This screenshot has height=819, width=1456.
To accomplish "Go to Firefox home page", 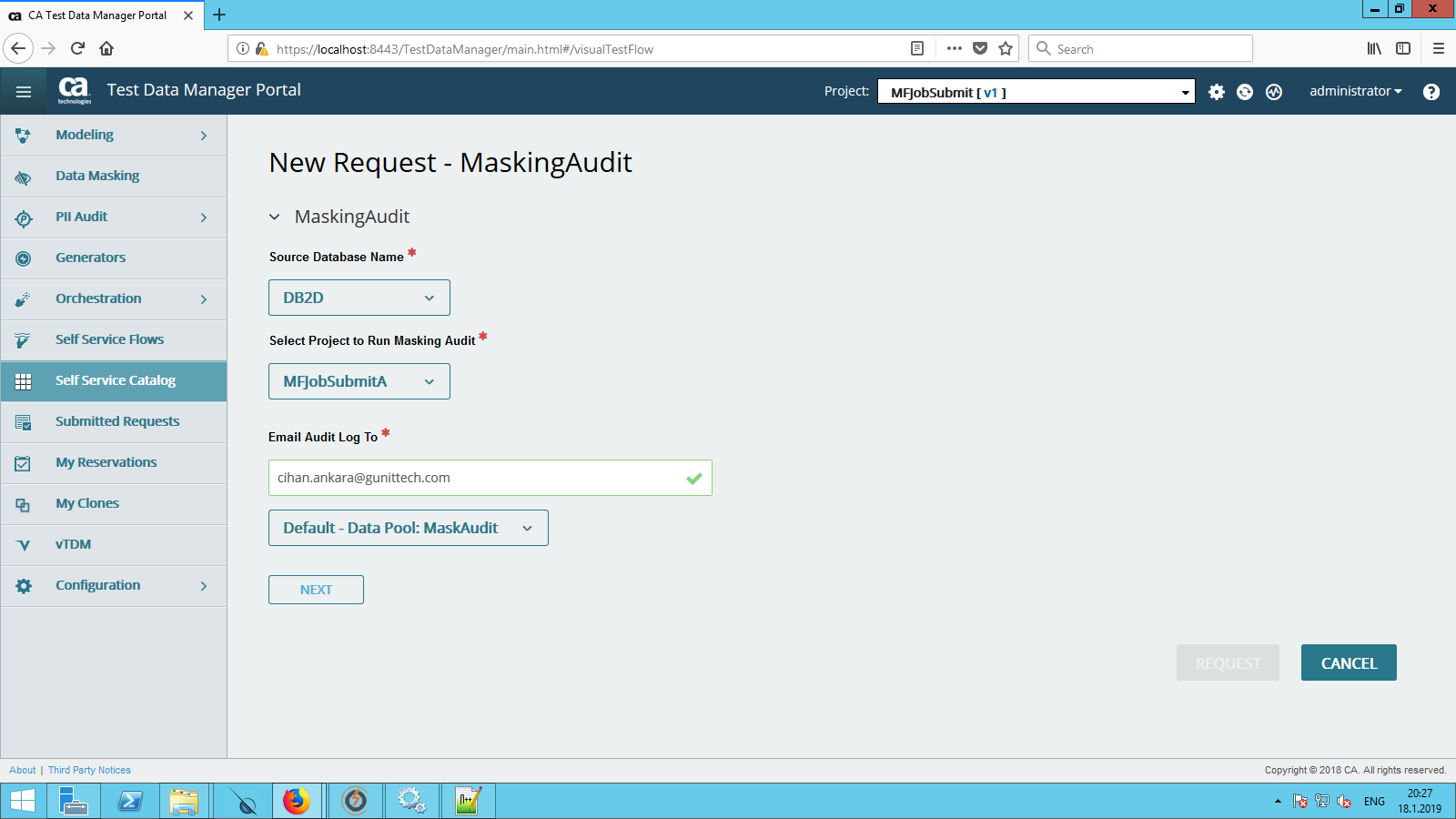I will coord(106,48).
